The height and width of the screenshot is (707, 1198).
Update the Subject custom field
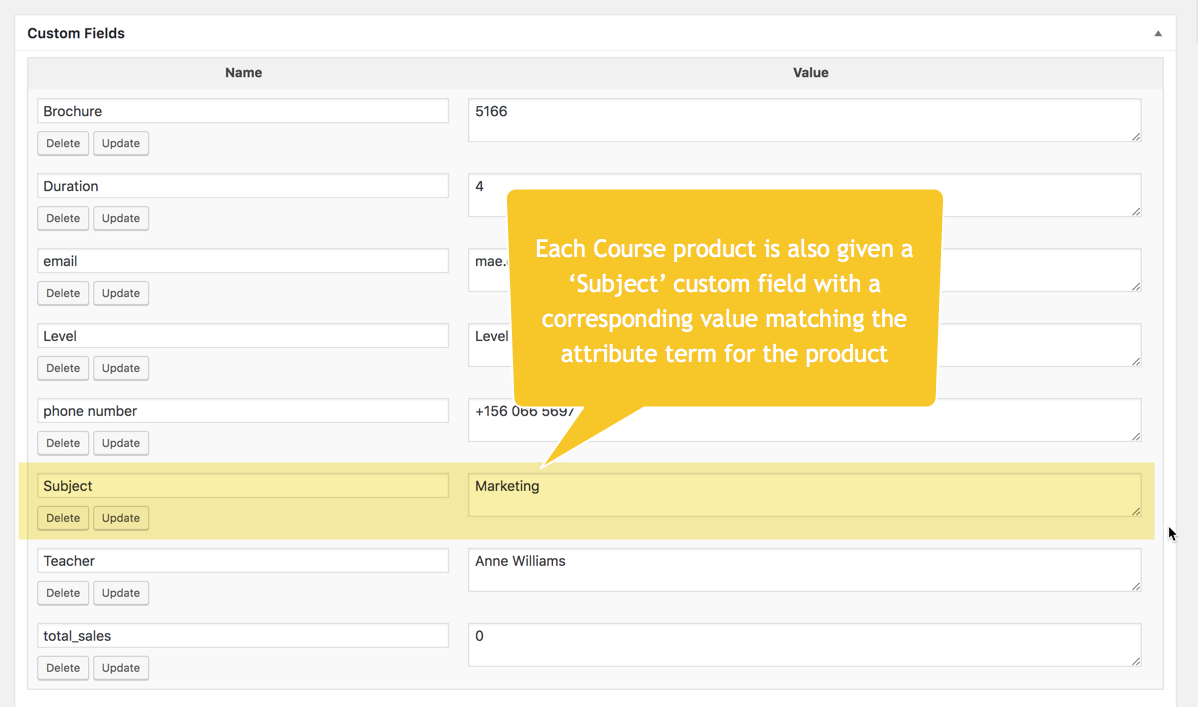pos(121,518)
